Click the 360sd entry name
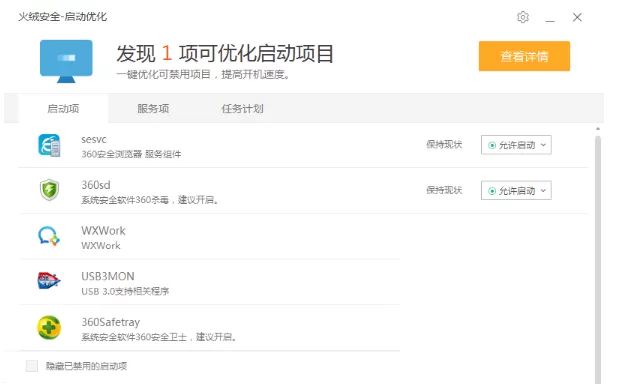 96,185
